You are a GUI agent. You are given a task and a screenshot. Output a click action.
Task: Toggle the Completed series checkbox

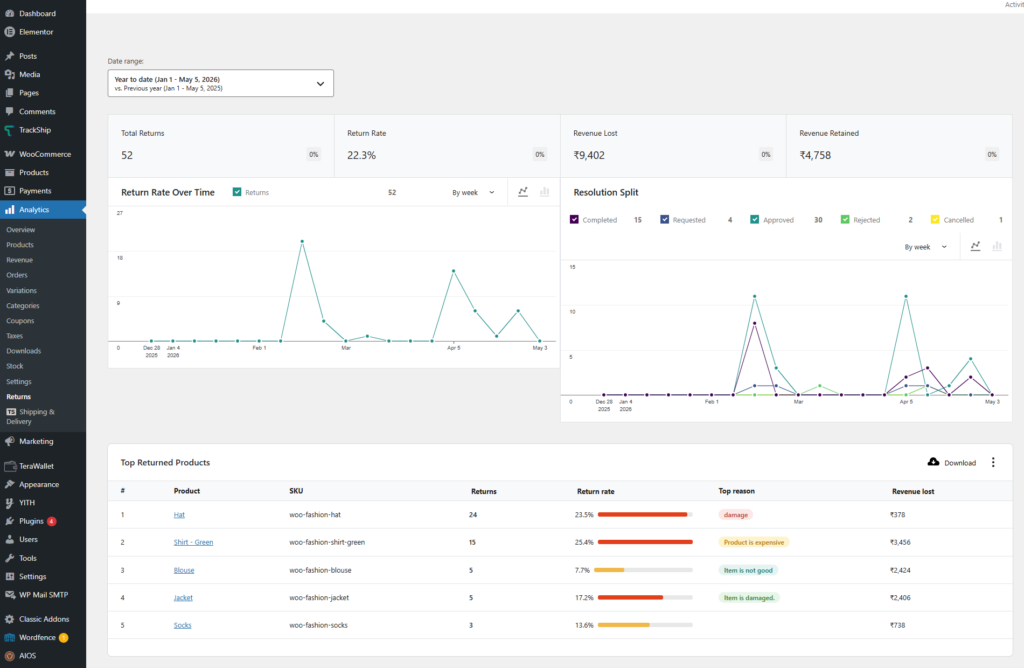574,219
